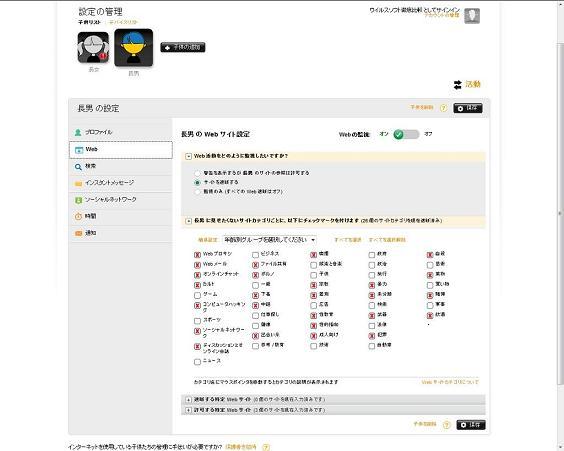Uncheck the Webメール category checkbox

click(197, 265)
